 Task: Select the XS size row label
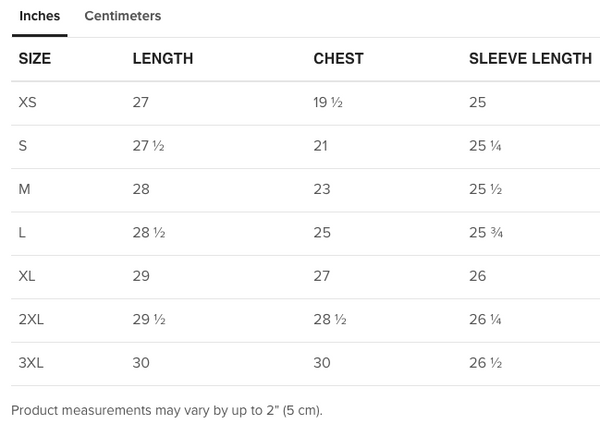click(x=28, y=102)
